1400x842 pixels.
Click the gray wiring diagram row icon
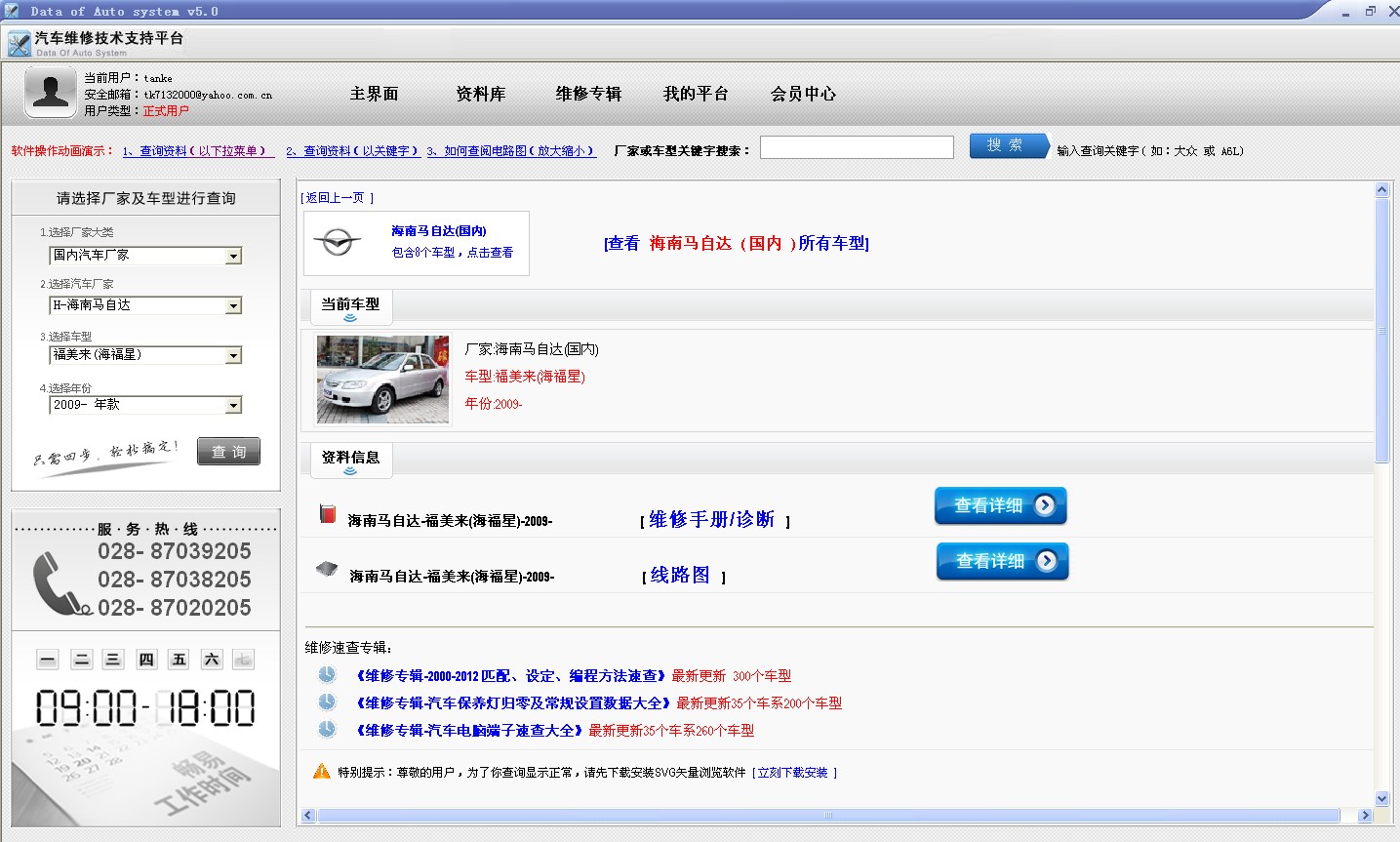pyautogui.click(x=327, y=569)
